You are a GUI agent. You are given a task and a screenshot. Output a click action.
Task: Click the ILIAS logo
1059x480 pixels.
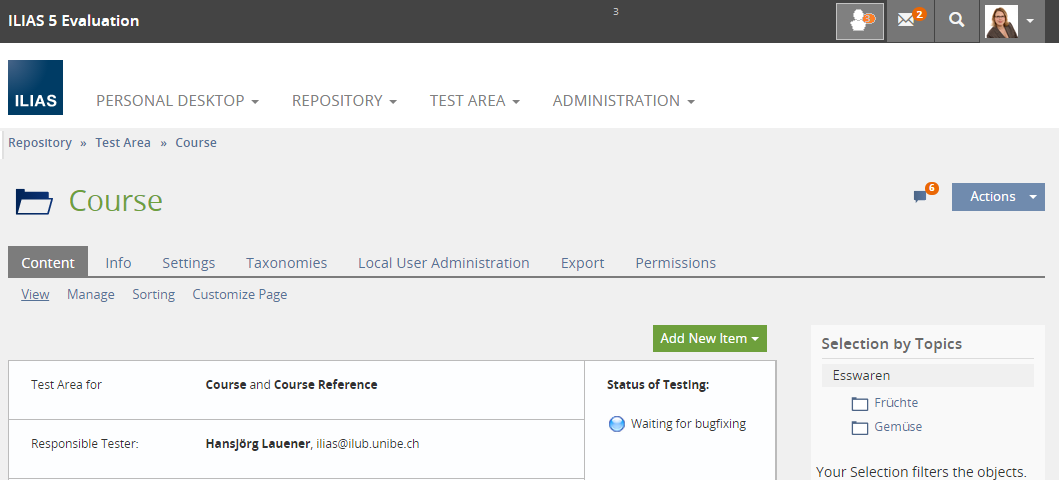(x=35, y=88)
